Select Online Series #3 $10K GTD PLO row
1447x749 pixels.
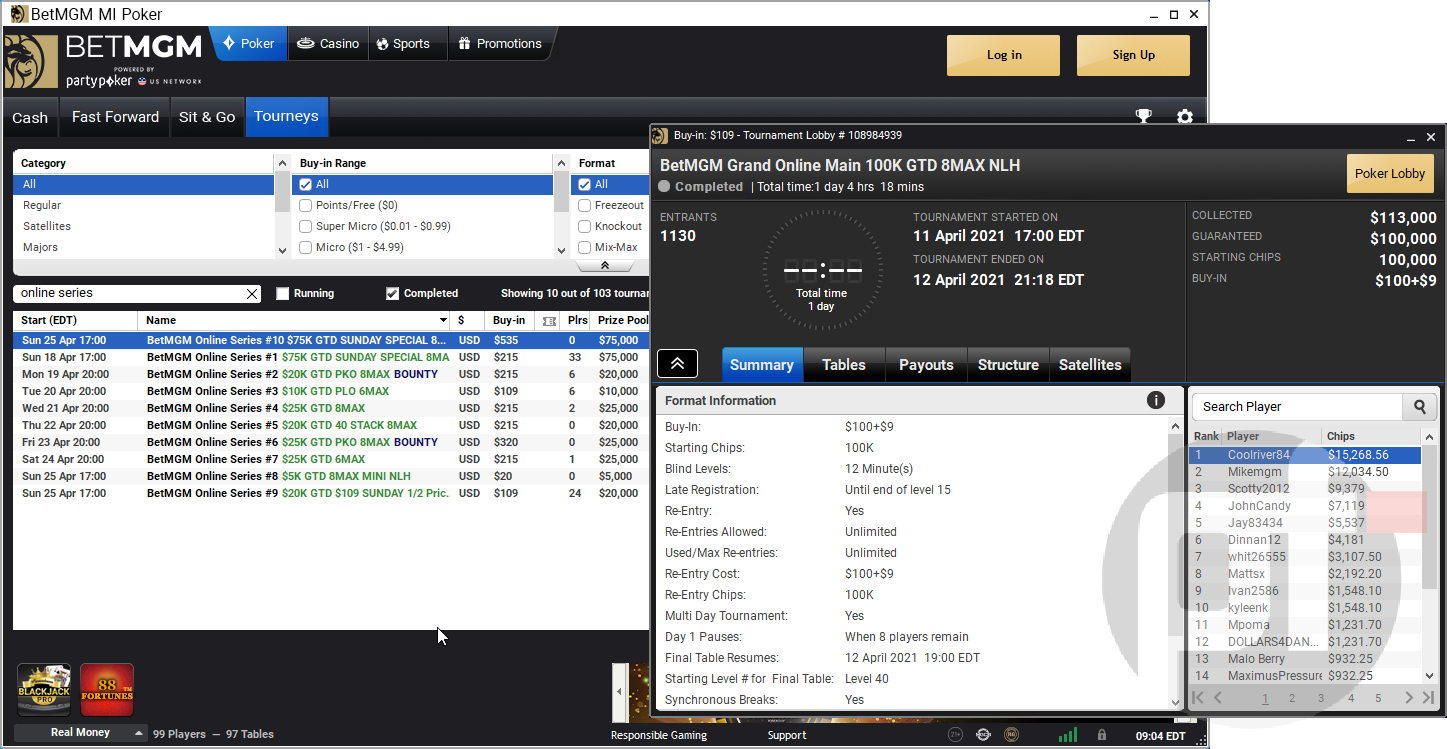tap(331, 391)
